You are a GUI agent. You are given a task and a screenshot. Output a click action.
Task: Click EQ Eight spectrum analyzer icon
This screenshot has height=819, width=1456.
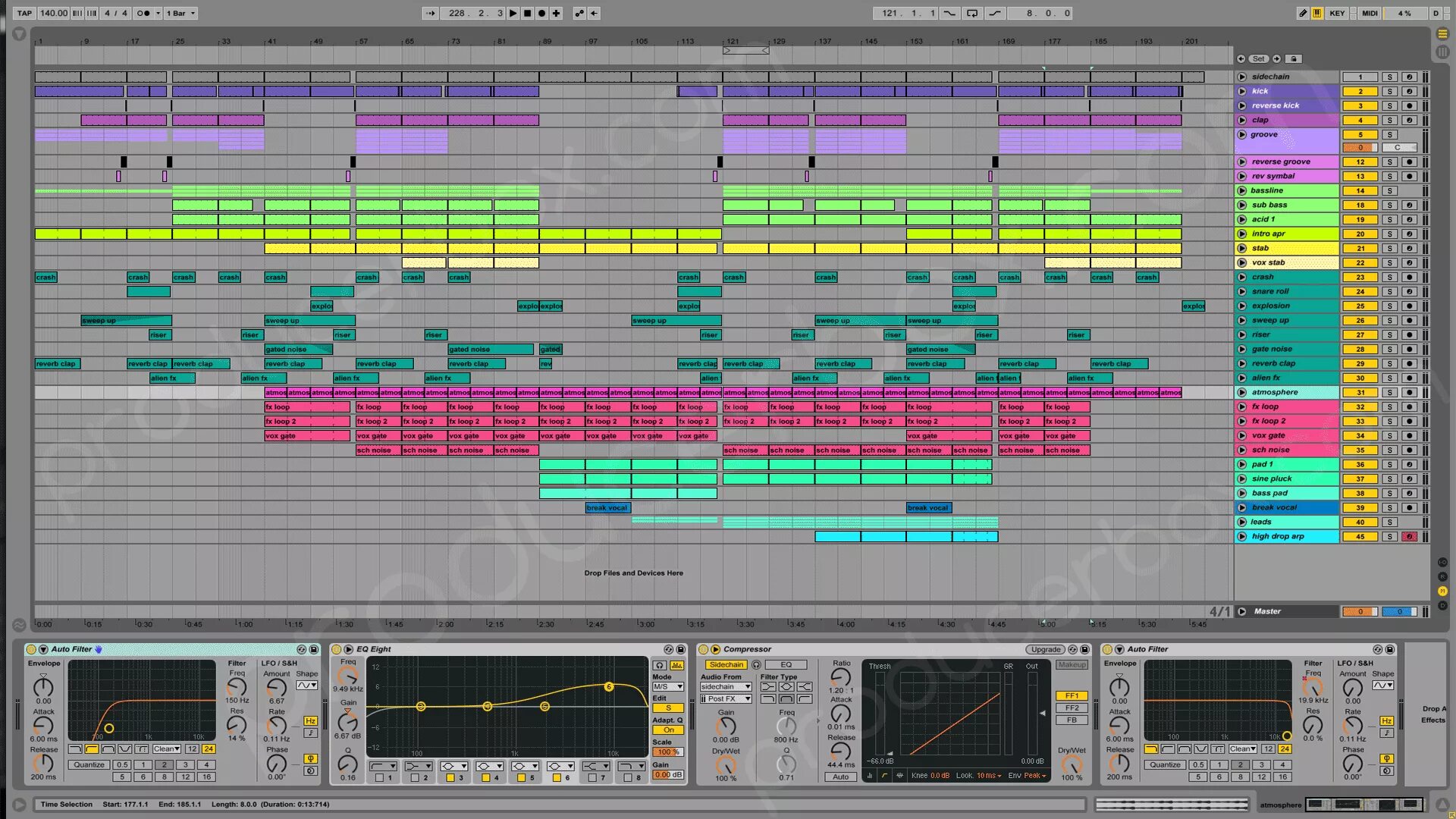click(676, 665)
